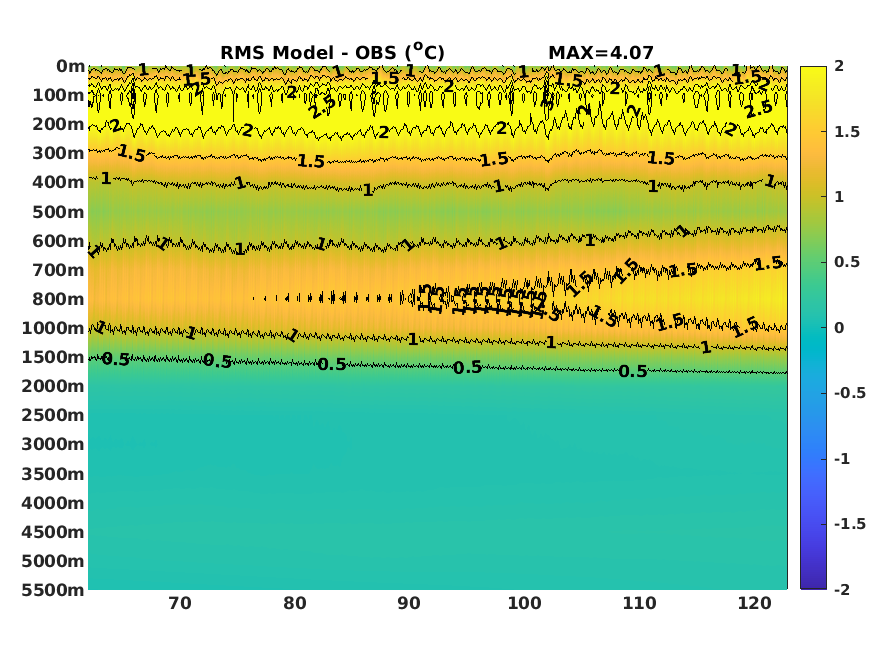Click the teal middle of the colorbar
This screenshot has width=875, height=656.
pos(813,328)
